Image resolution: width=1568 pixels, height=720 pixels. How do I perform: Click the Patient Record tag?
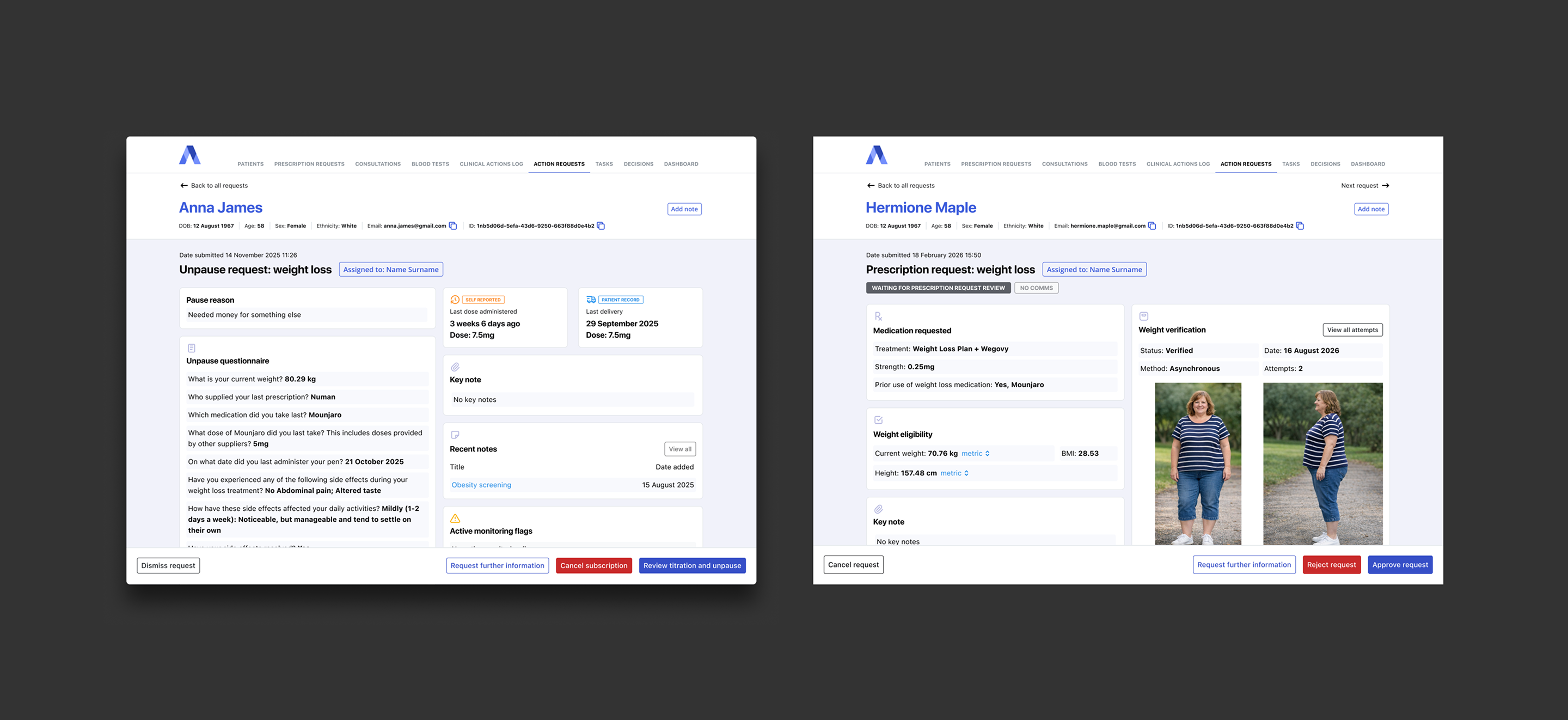point(620,300)
